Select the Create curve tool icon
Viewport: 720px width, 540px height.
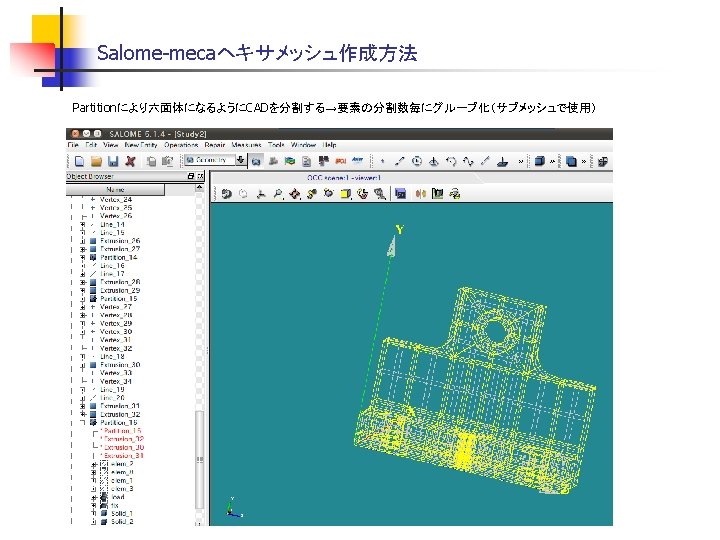pos(468,161)
